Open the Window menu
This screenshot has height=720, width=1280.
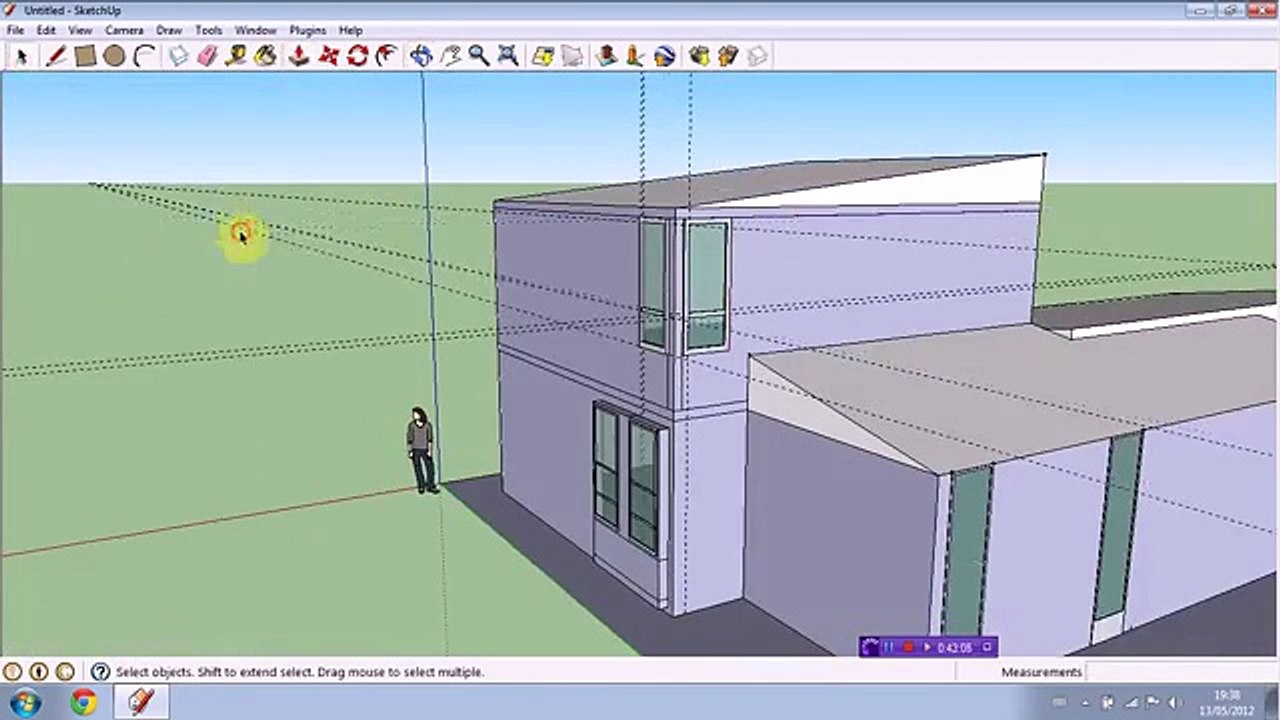click(x=255, y=31)
